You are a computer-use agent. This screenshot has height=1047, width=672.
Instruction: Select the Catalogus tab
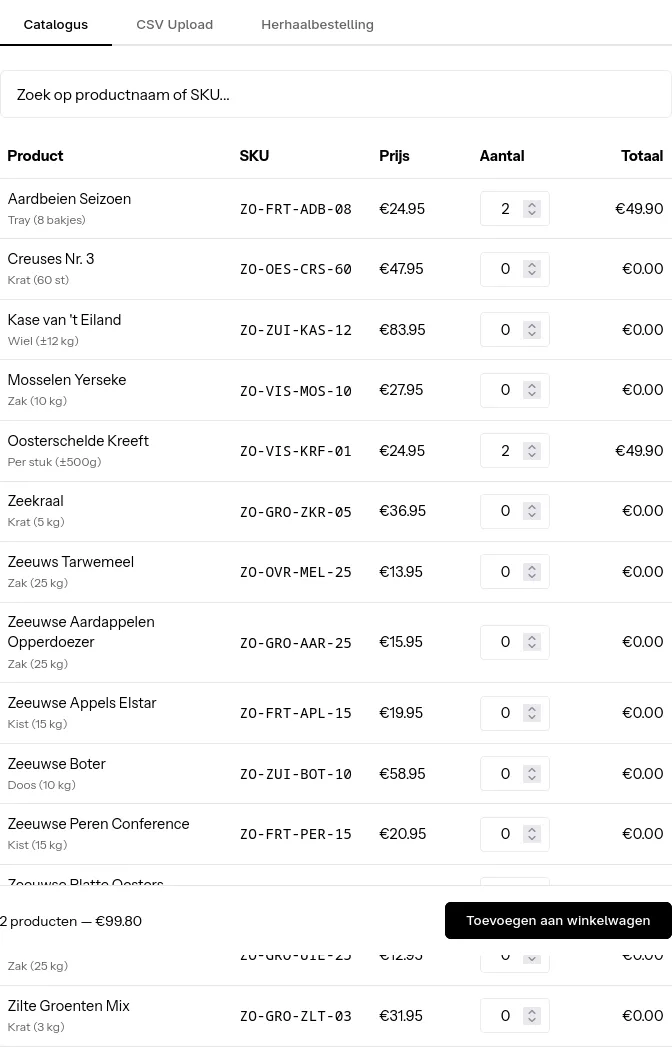[x=55, y=24]
